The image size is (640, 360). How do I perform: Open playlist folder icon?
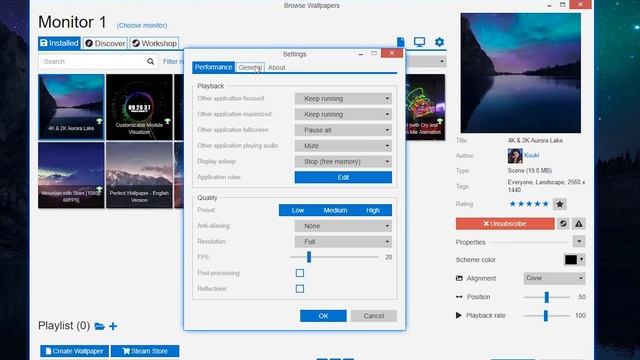click(99, 326)
